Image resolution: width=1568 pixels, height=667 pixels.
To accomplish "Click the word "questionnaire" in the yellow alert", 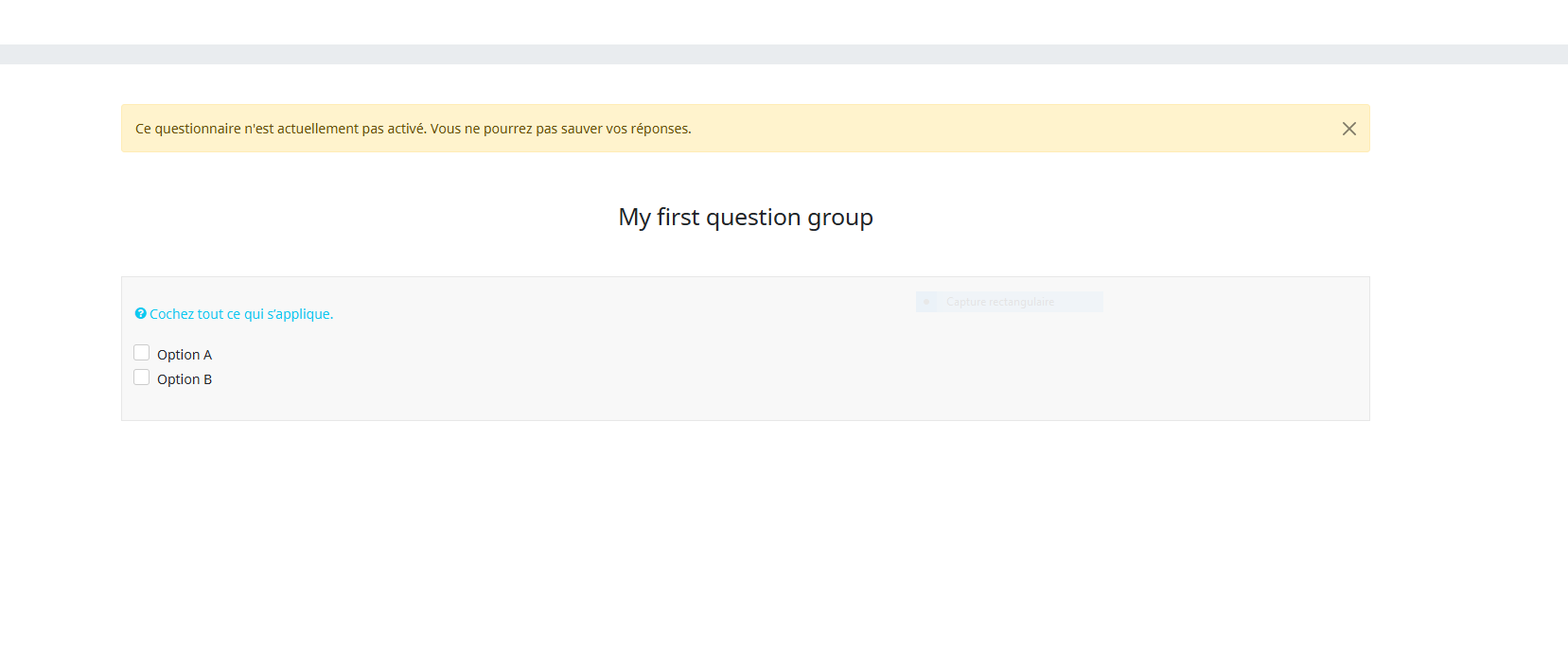I will coord(198,129).
